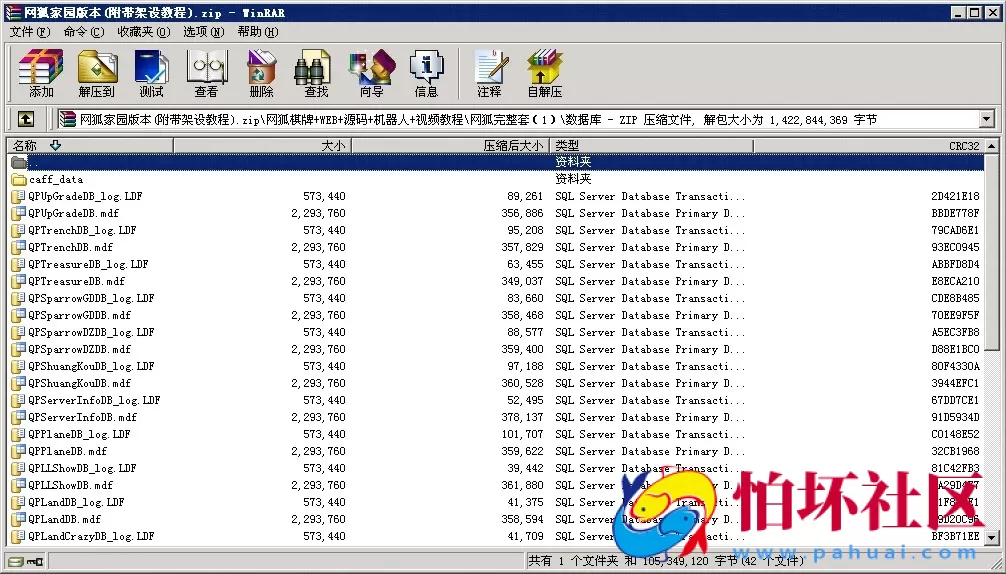This screenshot has width=1006, height=574.
Task: Click packed size value 101,707
Action: click(x=522, y=434)
